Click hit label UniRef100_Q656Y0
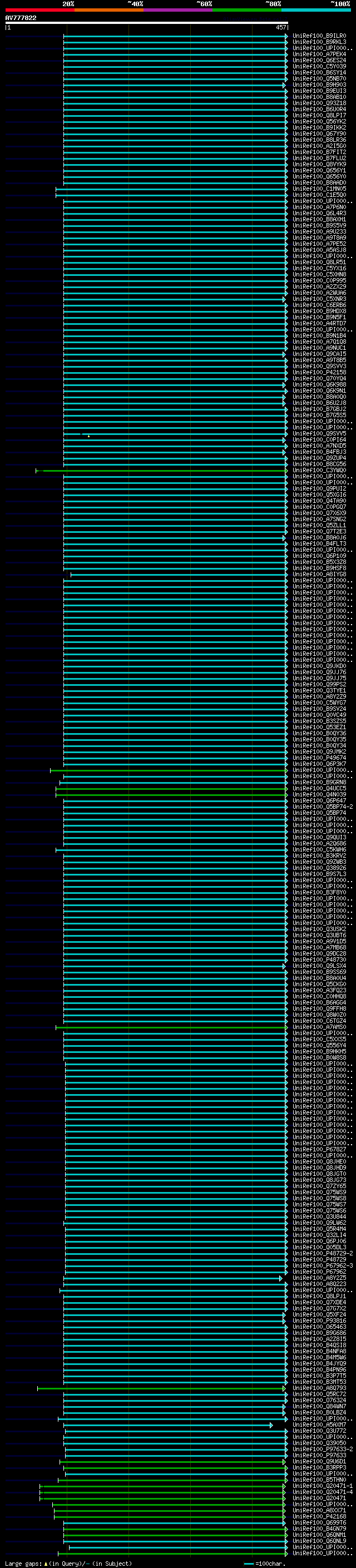Image resolution: width=356 pixels, height=1568 pixels. point(319,176)
